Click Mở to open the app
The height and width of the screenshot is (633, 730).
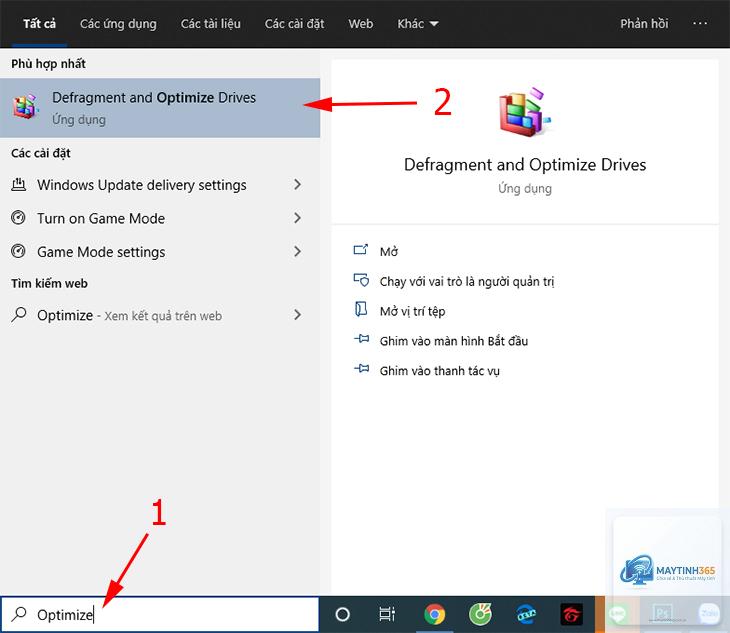389,252
